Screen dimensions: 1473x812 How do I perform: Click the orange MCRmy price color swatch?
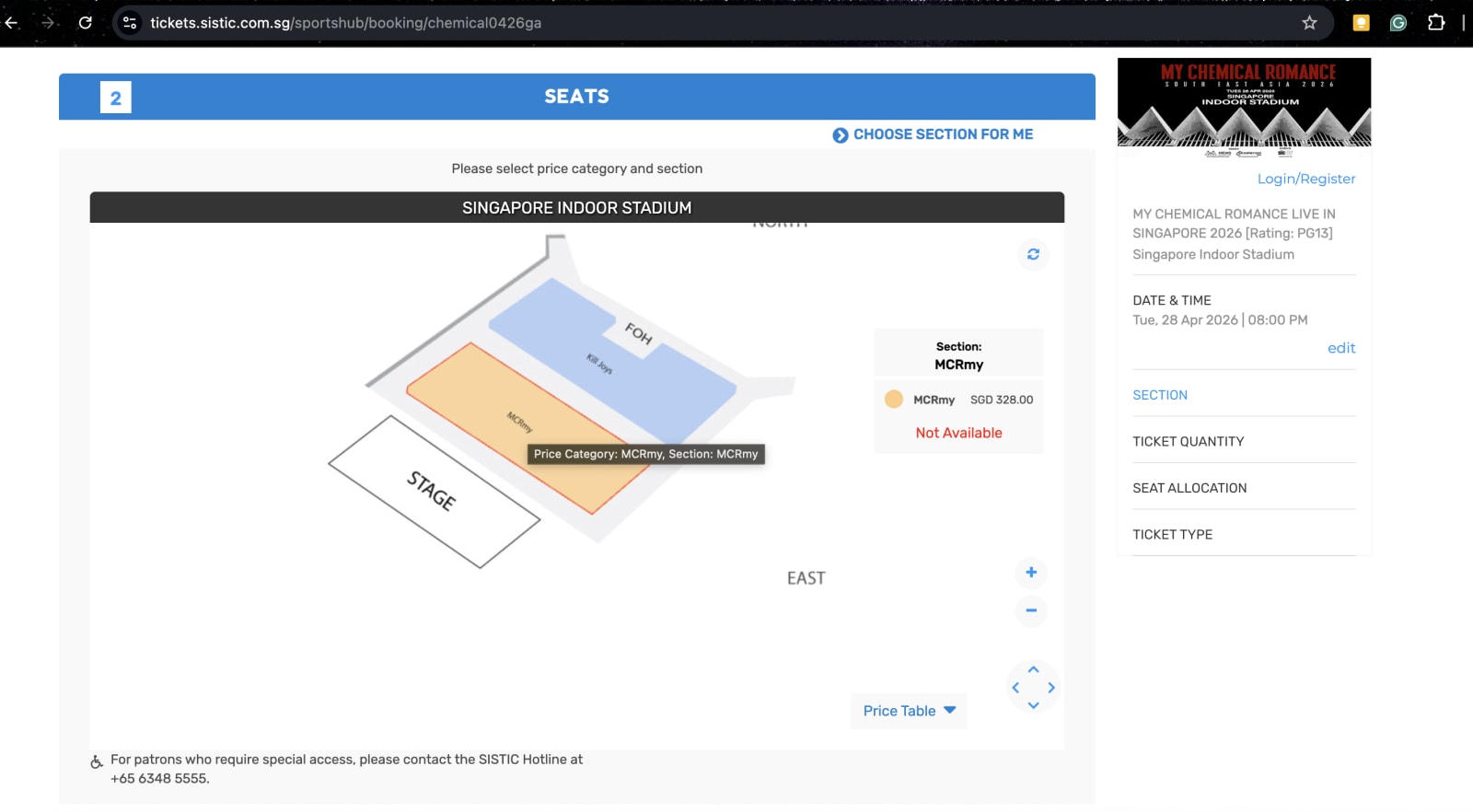pyautogui.click(x=893, y=399)
